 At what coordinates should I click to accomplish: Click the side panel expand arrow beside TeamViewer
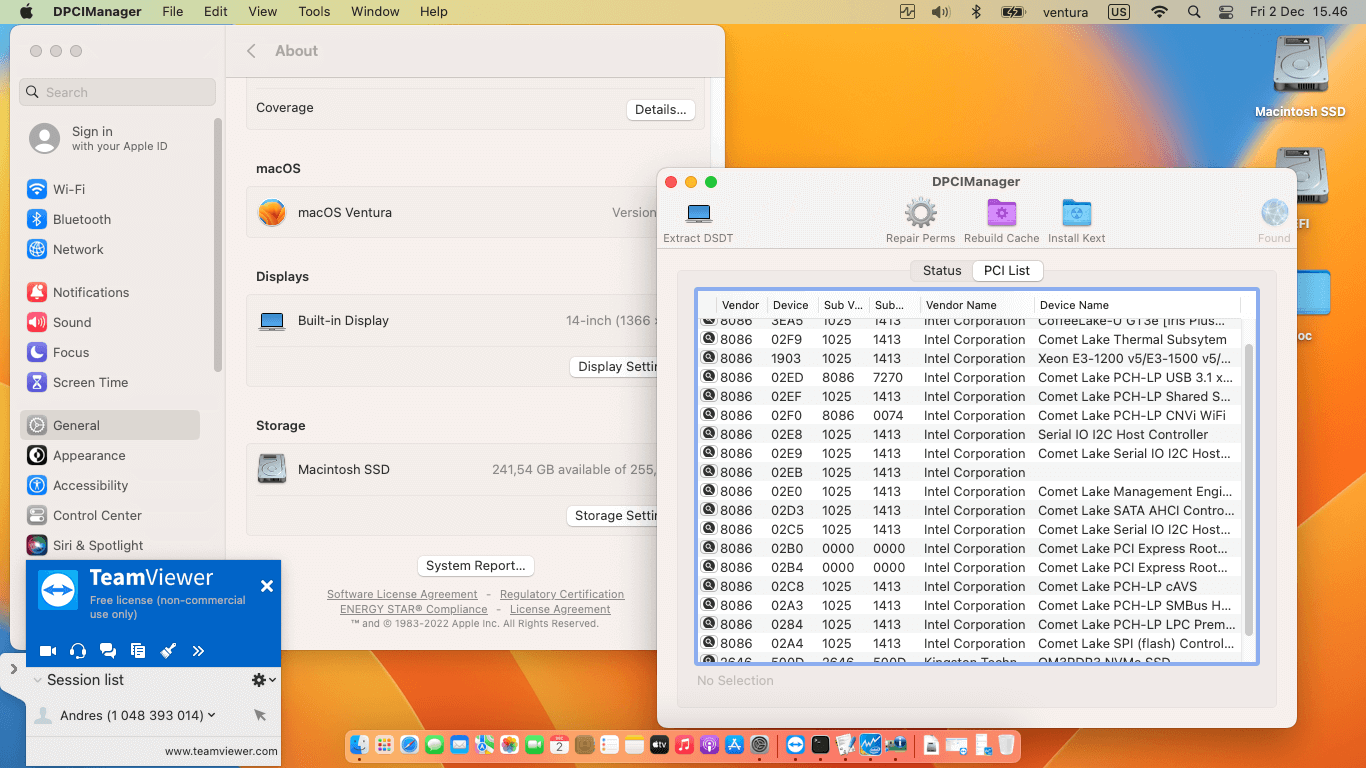pos(14,669)
